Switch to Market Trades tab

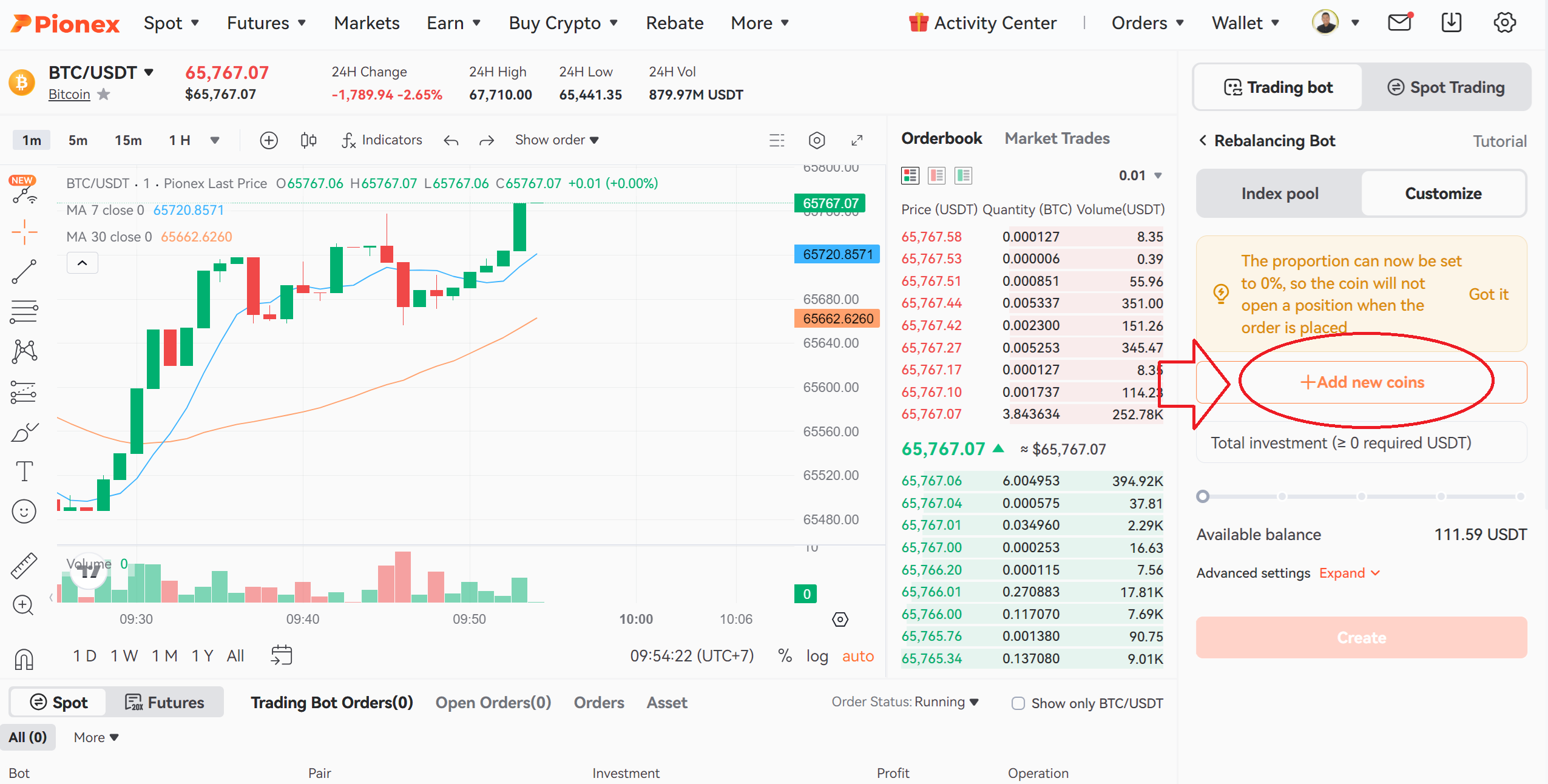pyautogui.click(x=1057, y=138)
